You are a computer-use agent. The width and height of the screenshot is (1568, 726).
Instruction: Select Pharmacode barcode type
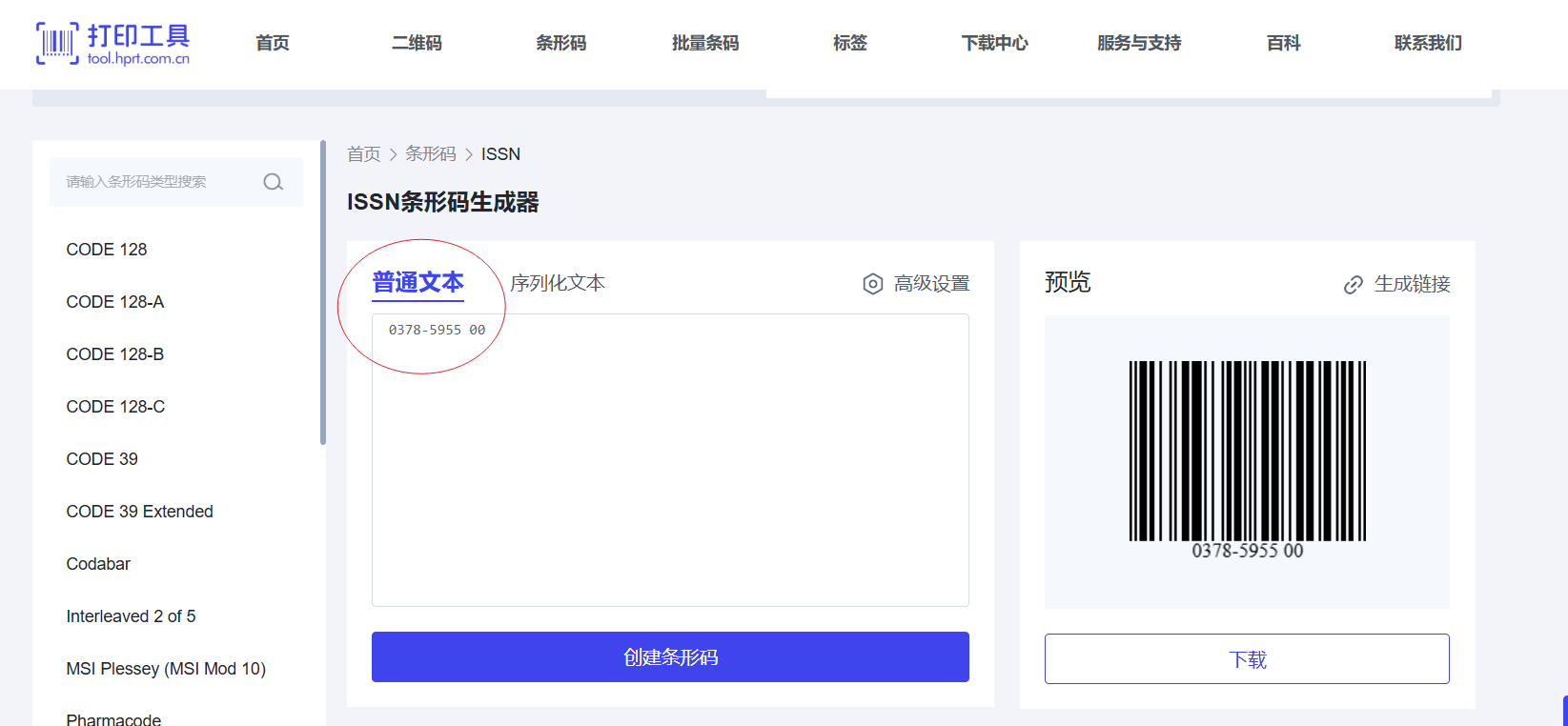pos(113,719)
